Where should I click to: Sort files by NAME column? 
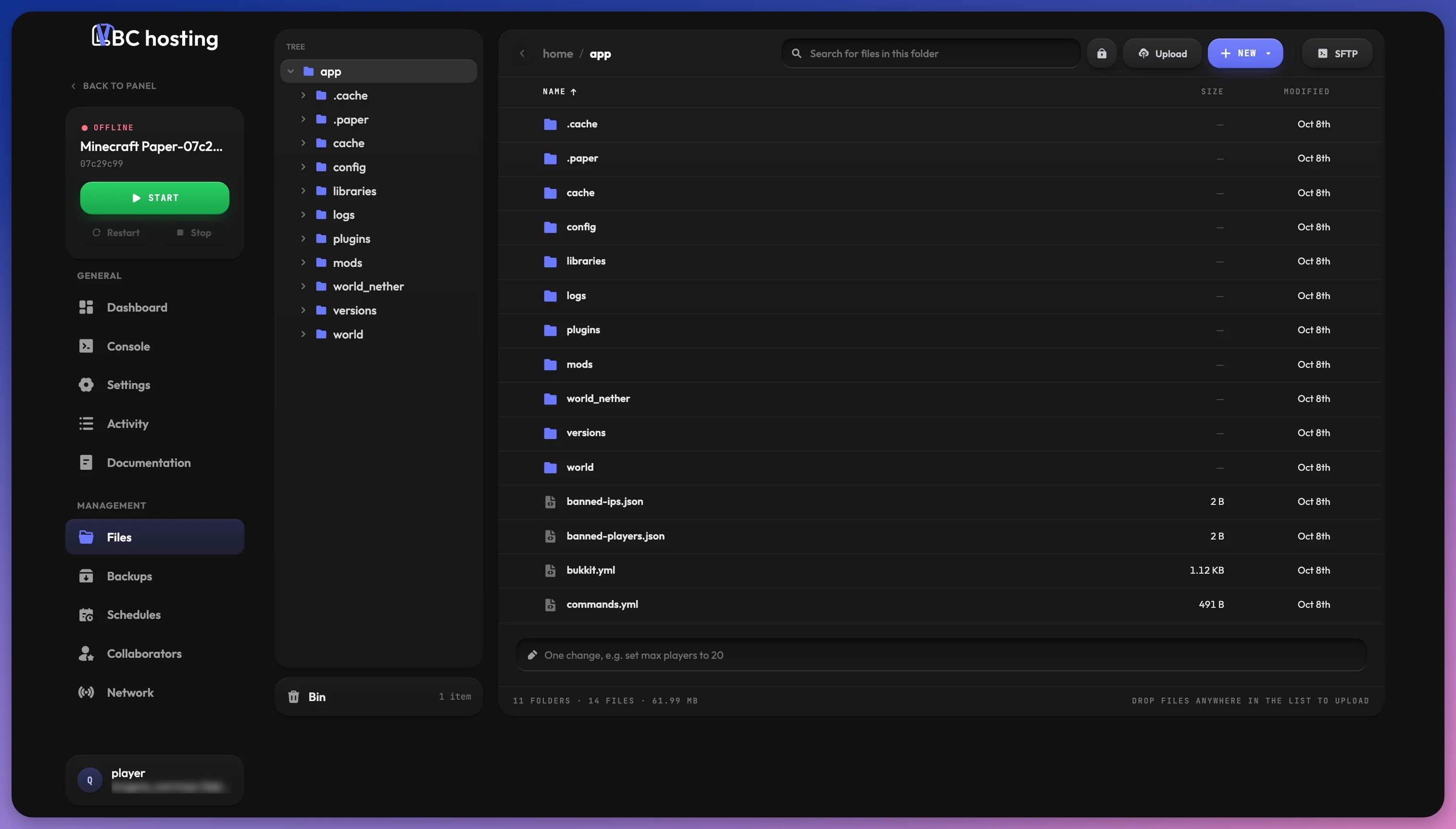pos(560,92)
